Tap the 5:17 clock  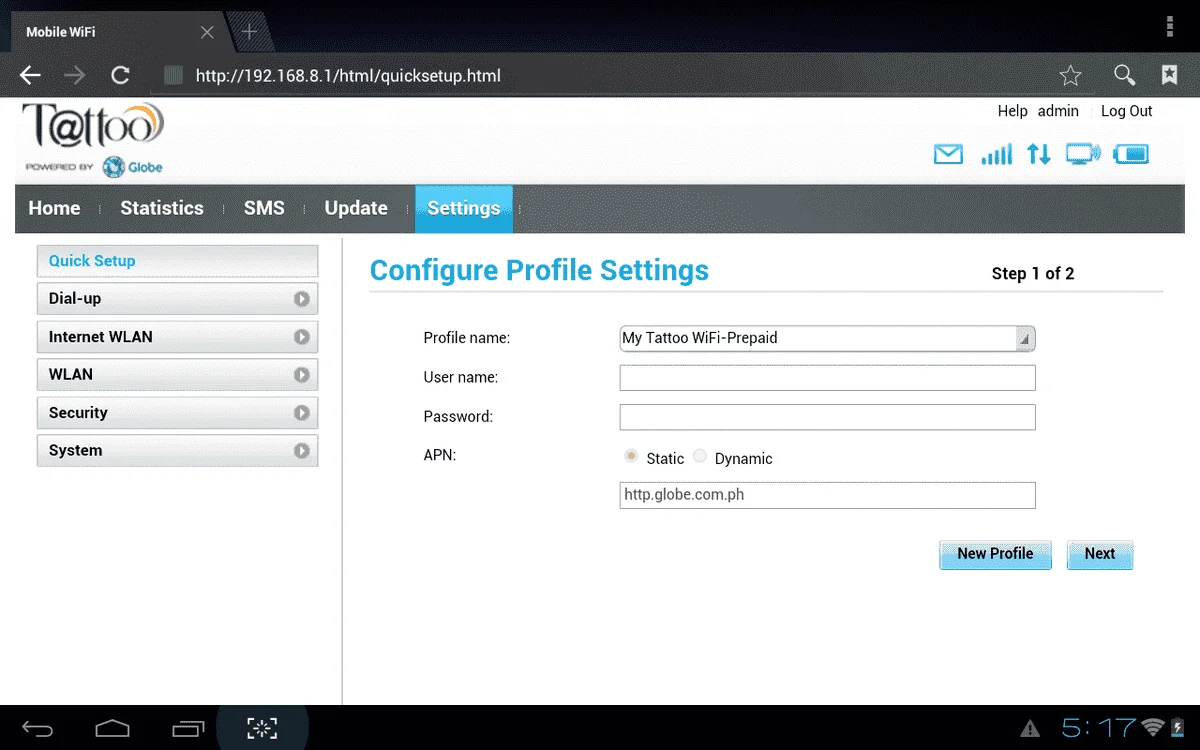click(x=1099, y=728)
